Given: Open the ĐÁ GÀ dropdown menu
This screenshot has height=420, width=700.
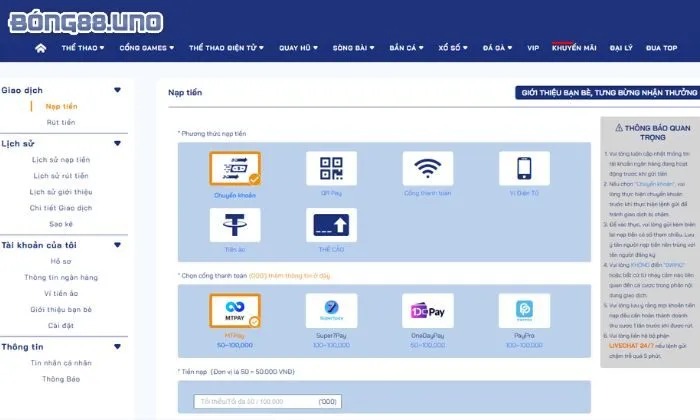Looking at the screenshot, I should (497, 48).
